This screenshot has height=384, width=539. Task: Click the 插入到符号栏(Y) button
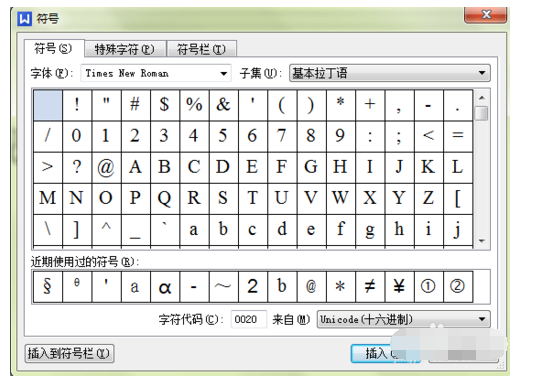(69, 353)
